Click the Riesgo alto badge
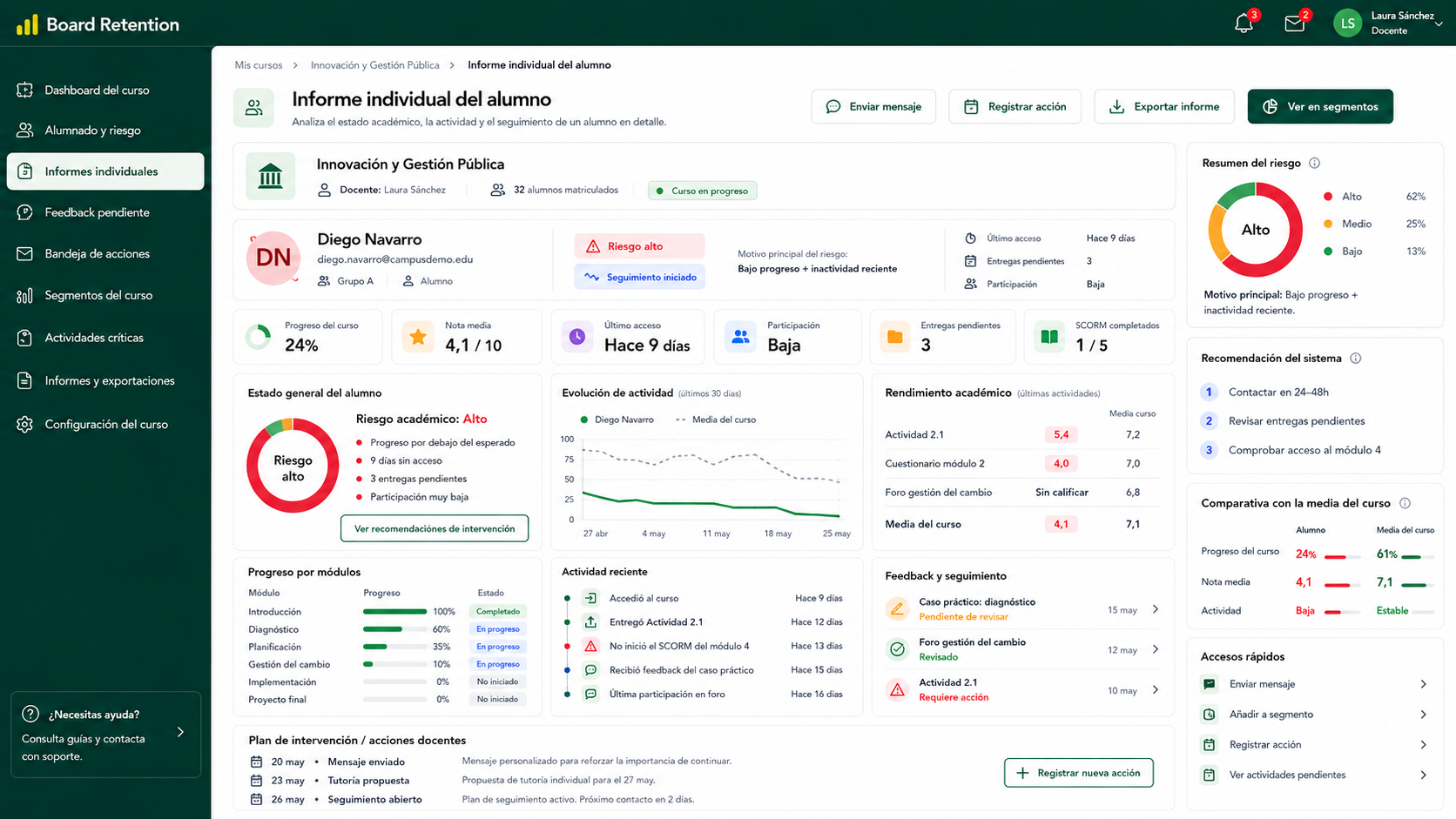1456x819 pixels. pyautogui.click(x=639, y=246)
